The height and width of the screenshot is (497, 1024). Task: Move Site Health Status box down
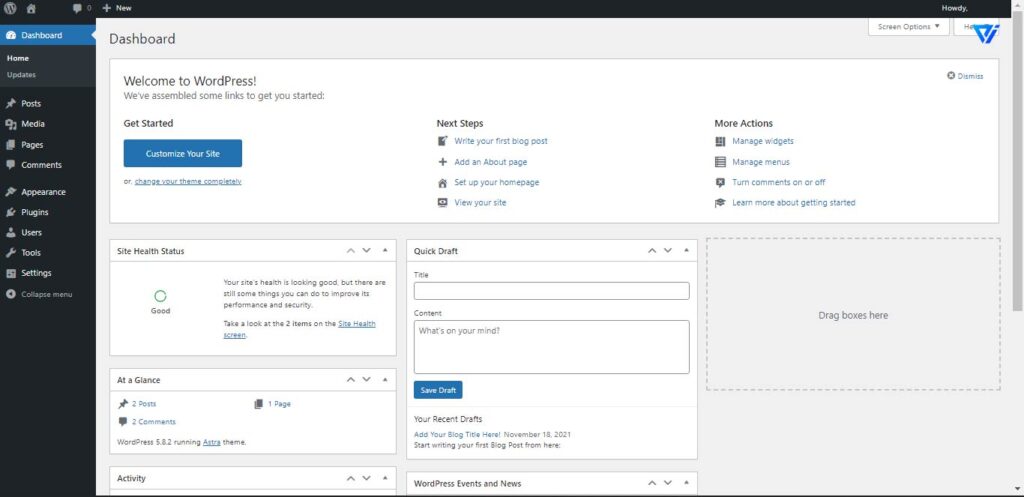(x=366, y=251)
